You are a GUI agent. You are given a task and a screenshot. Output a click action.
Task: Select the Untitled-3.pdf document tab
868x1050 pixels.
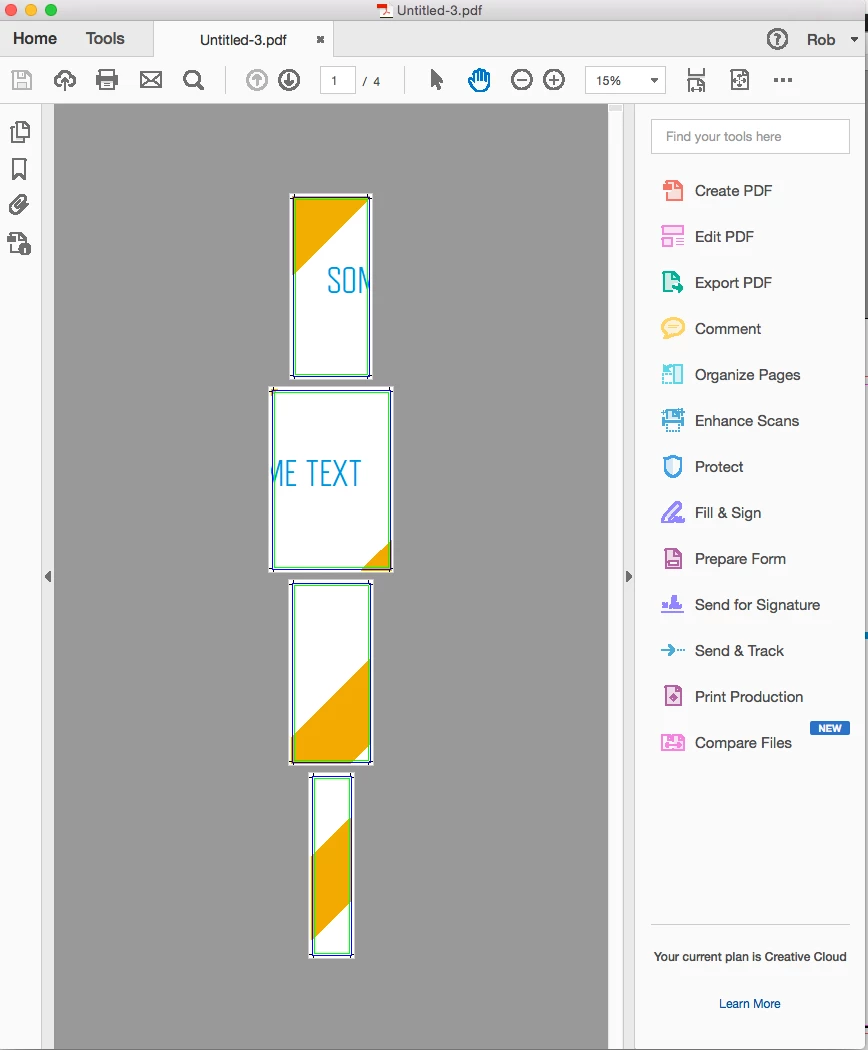point(243,40)
